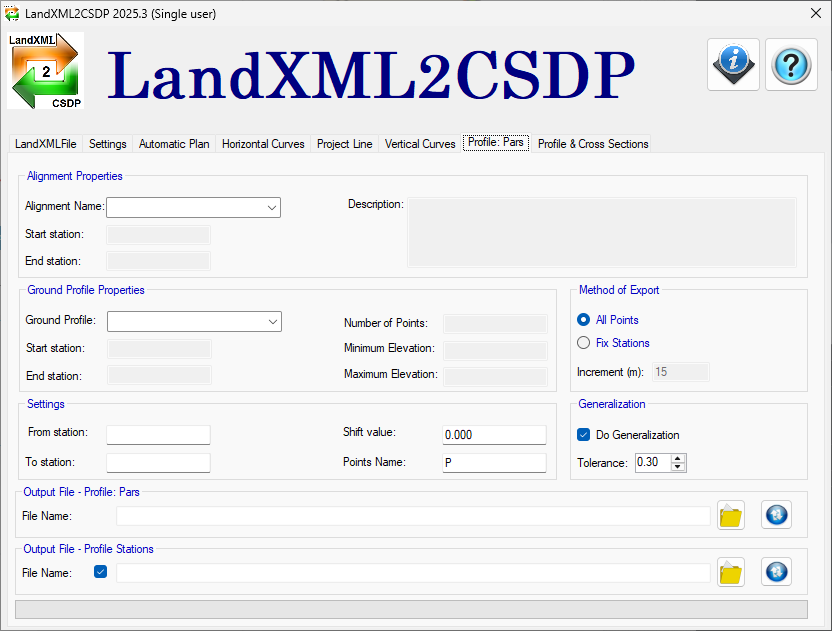
Task: Switch to the Horizontal Curves tab
Action: [x=263, y=144]
